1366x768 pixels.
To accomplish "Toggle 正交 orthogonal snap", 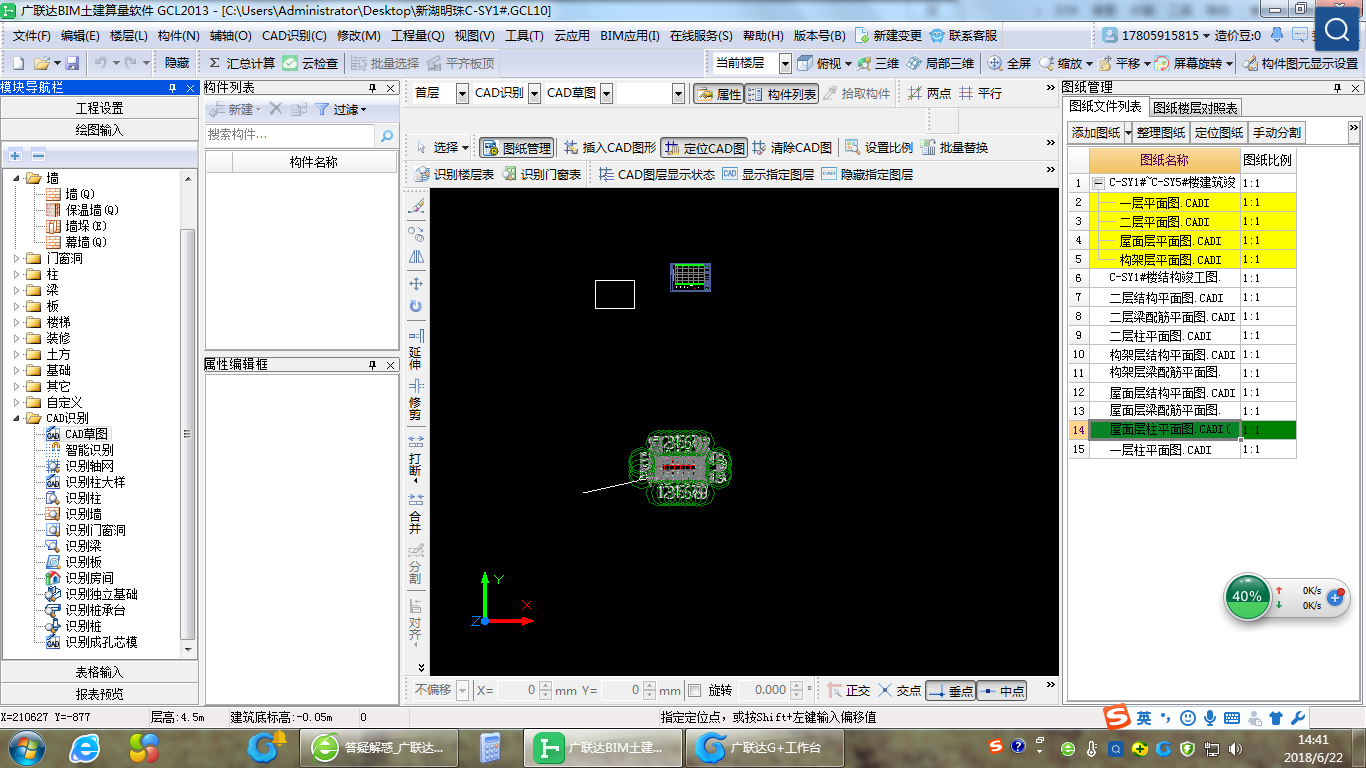I will click(849, 690).
